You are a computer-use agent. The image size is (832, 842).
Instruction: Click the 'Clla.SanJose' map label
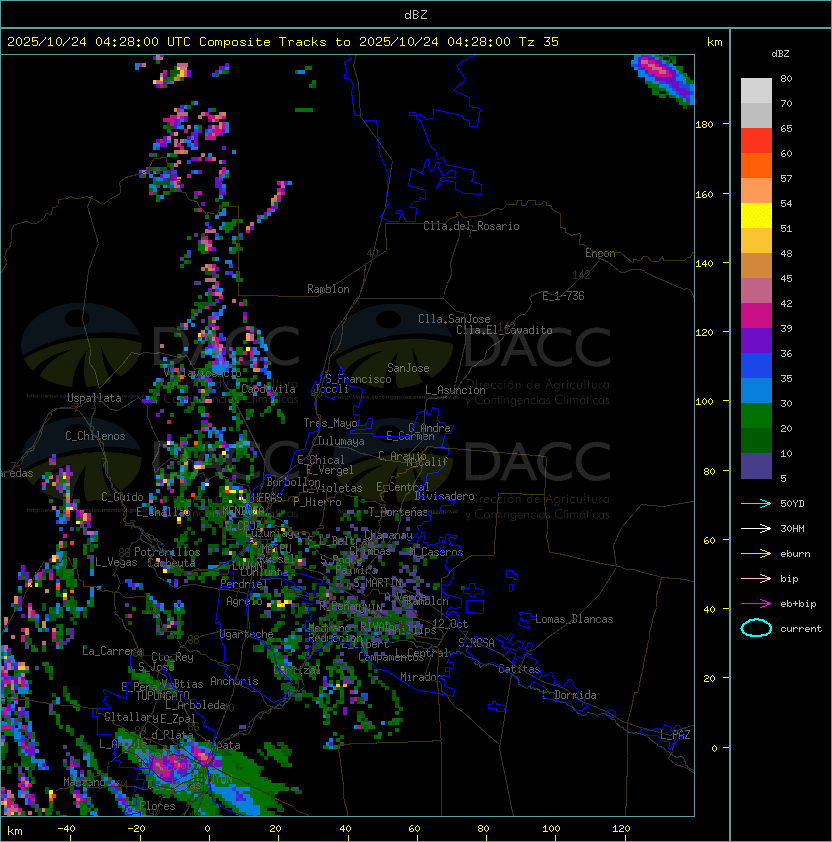(454, 319)
